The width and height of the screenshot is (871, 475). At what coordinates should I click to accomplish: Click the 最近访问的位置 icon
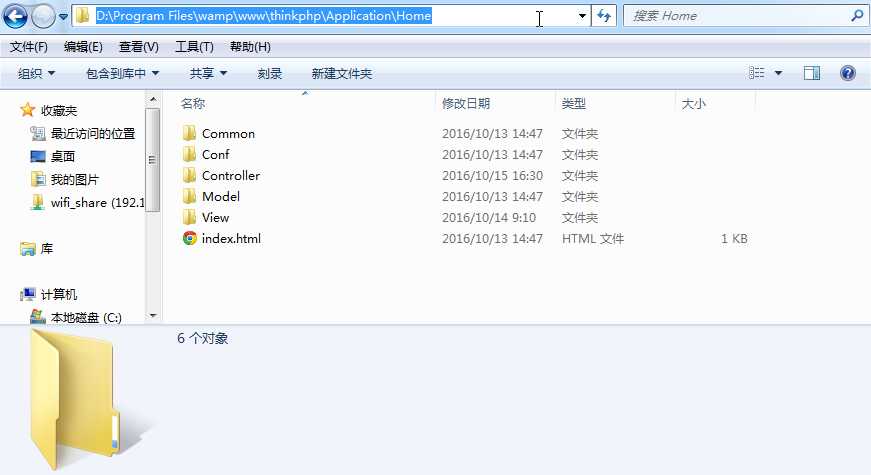[37, 133]
